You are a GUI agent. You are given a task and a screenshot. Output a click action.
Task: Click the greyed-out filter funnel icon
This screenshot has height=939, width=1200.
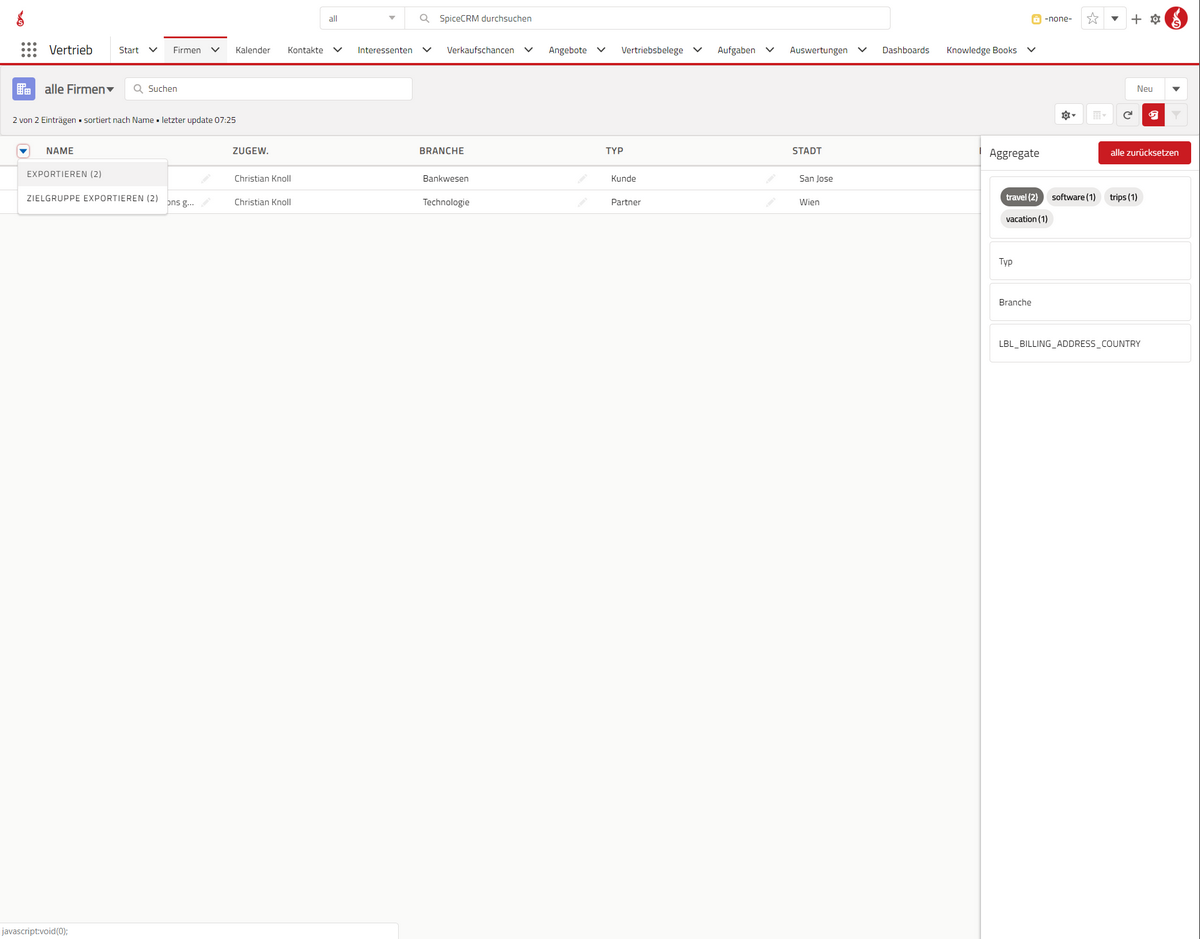tap(1176, 115)
